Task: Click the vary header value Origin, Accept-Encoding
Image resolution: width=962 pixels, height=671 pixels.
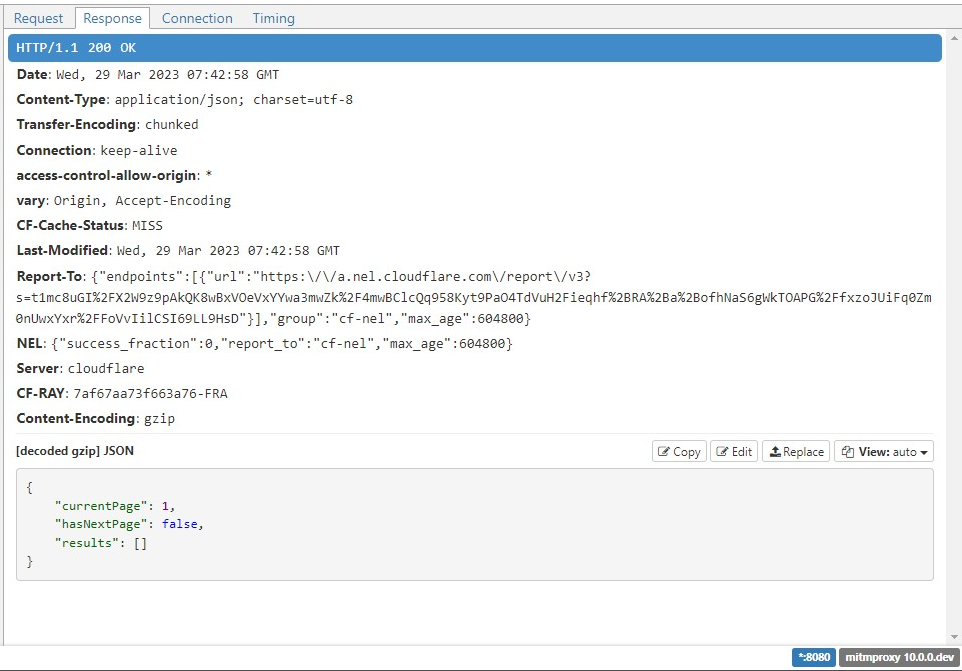Action: [x=142, y=201]
